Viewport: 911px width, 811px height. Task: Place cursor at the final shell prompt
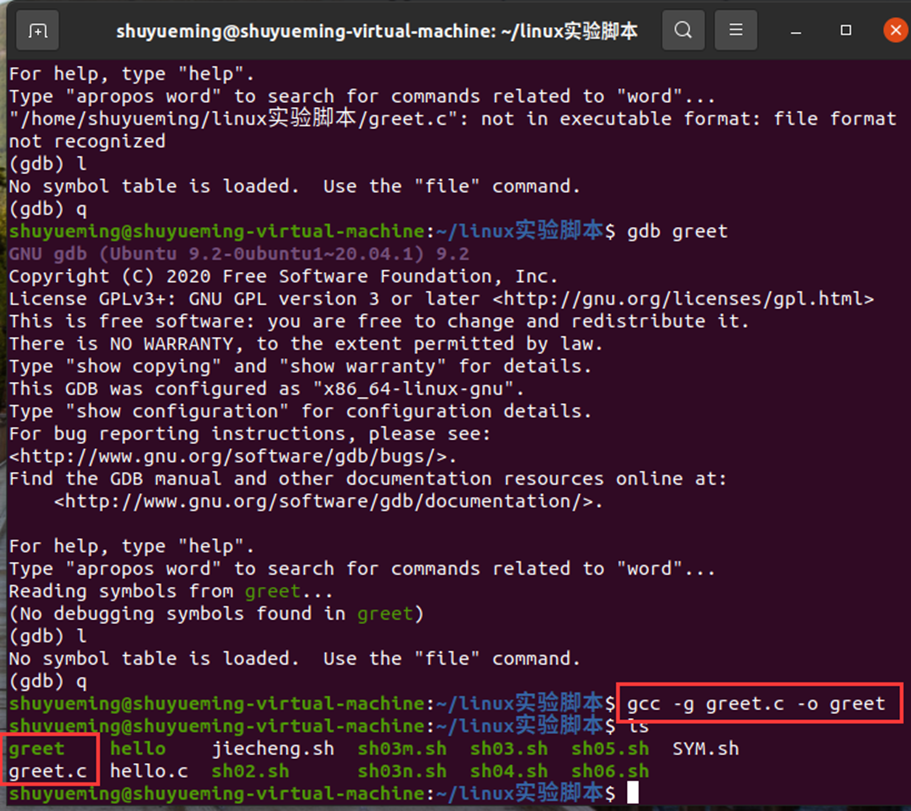coord(633,792)
